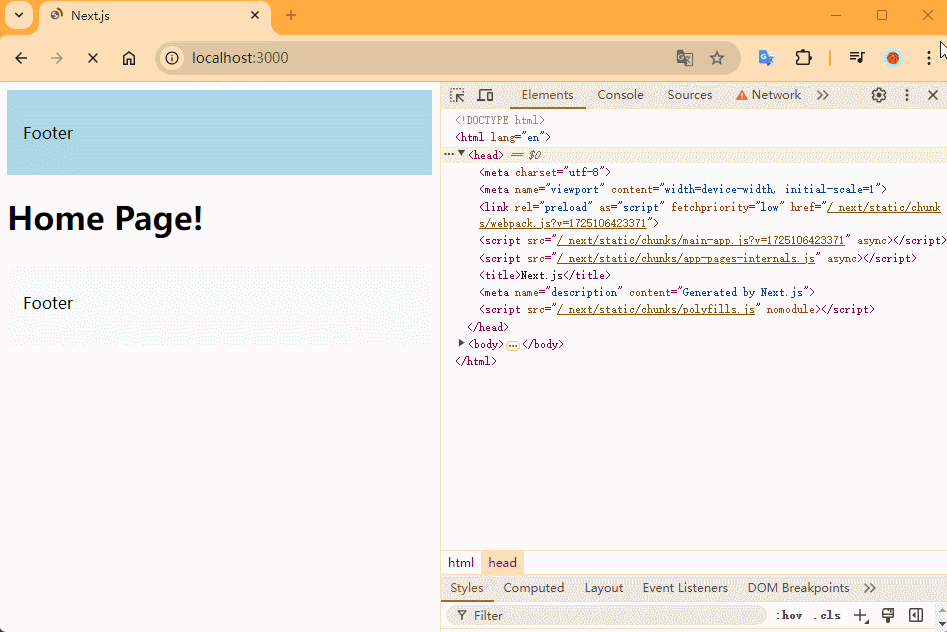The width and height of the screenshot is (947, 632).
Task: Expand the body element node
Action: [461, 343]
